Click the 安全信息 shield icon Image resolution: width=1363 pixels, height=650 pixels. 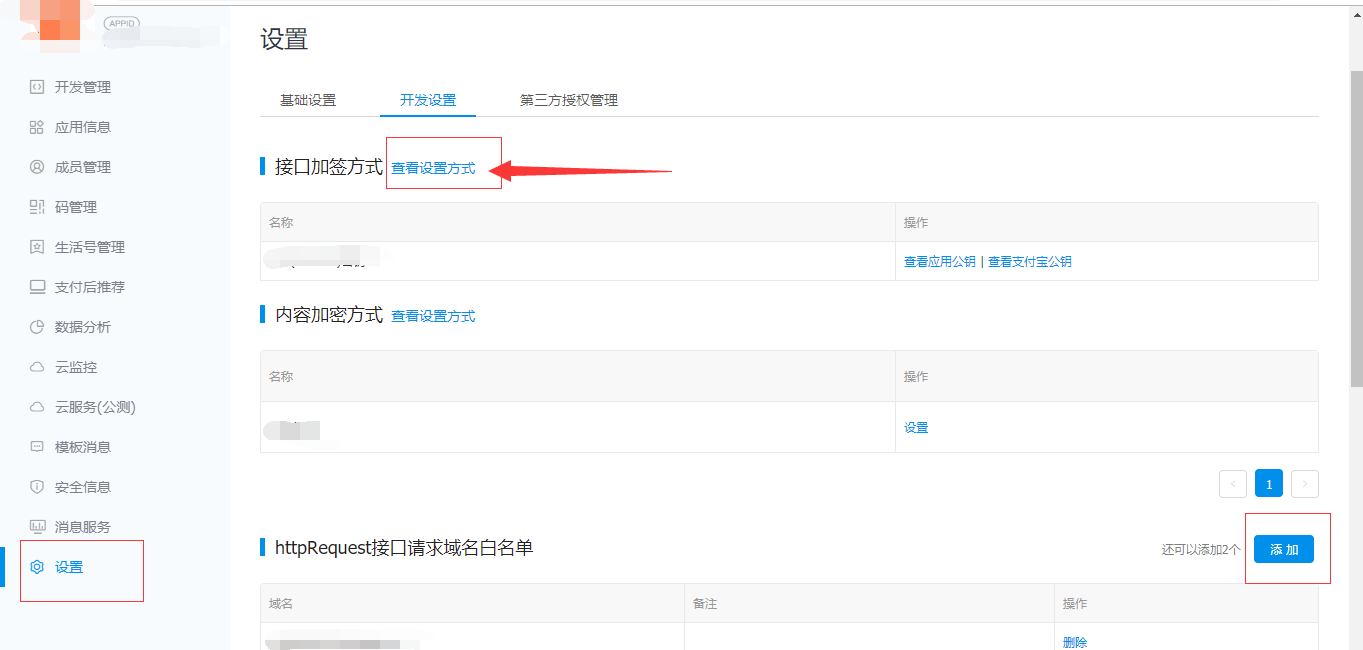pos(37,487)
